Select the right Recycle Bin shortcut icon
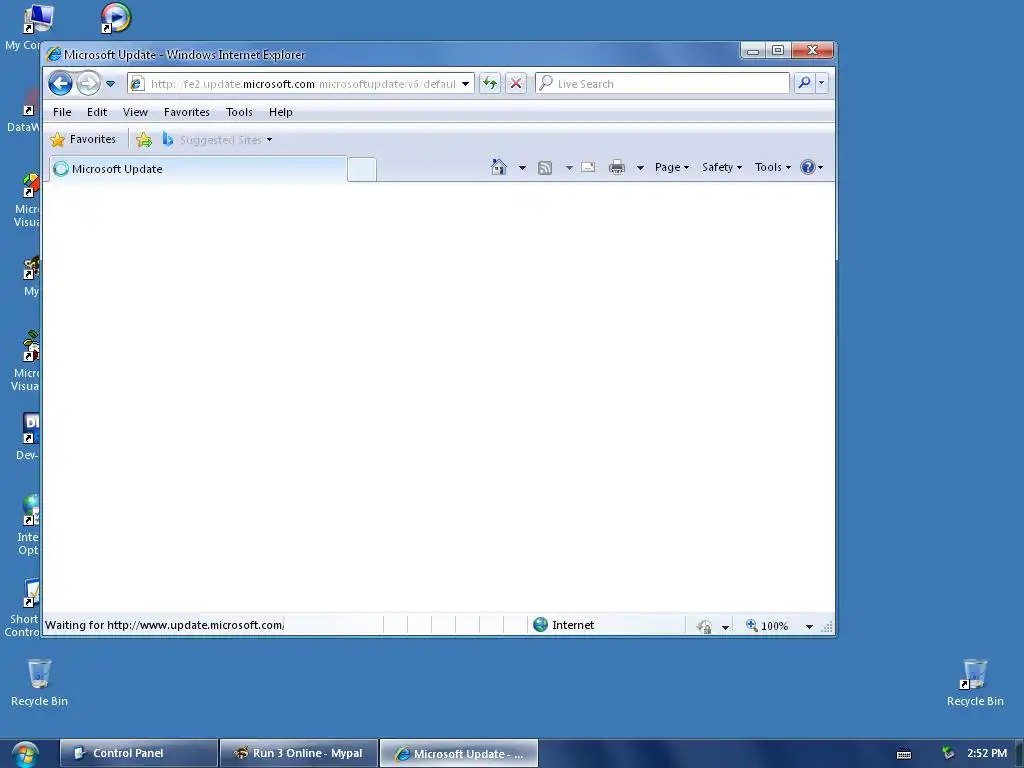Viewport: 1024px width, 768px height. [x=974, y=682]
